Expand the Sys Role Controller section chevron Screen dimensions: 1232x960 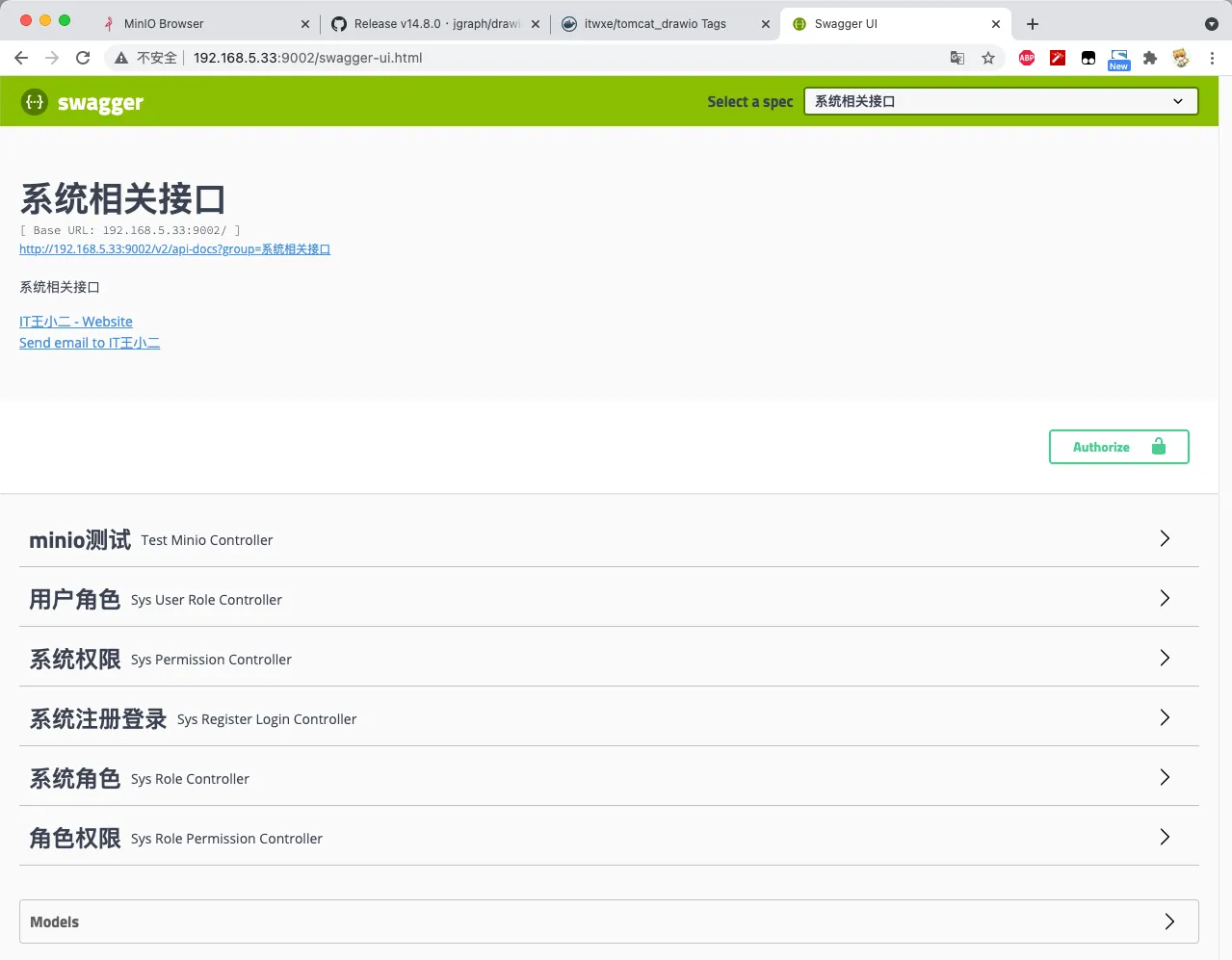1164,777
